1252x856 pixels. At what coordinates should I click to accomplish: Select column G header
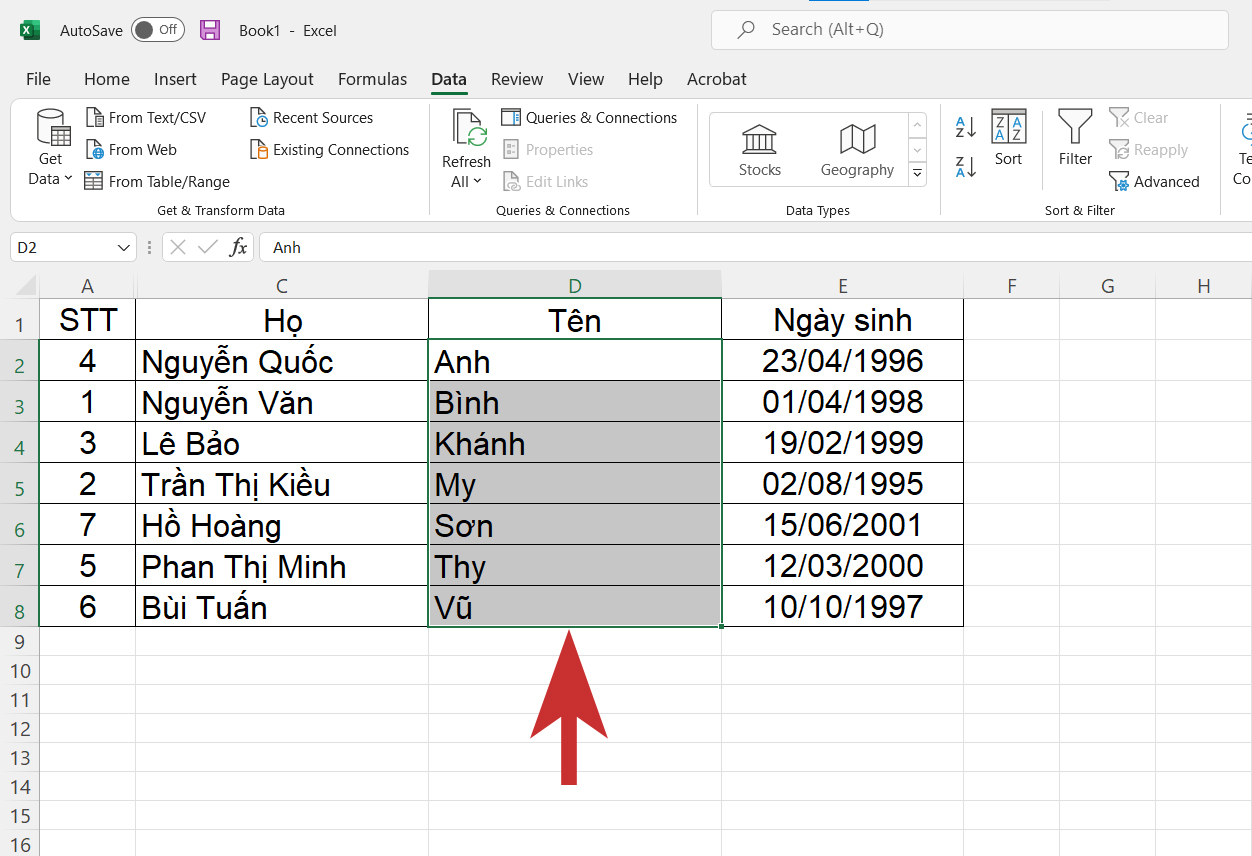[1107, 286]
